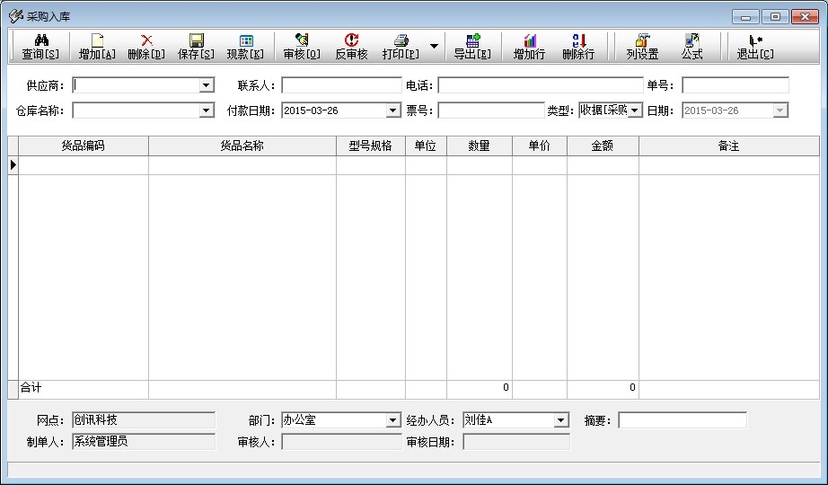828x485 pixels.
Task: Click the 现款[K] toolbar icon
Action: tap(246, 40)
